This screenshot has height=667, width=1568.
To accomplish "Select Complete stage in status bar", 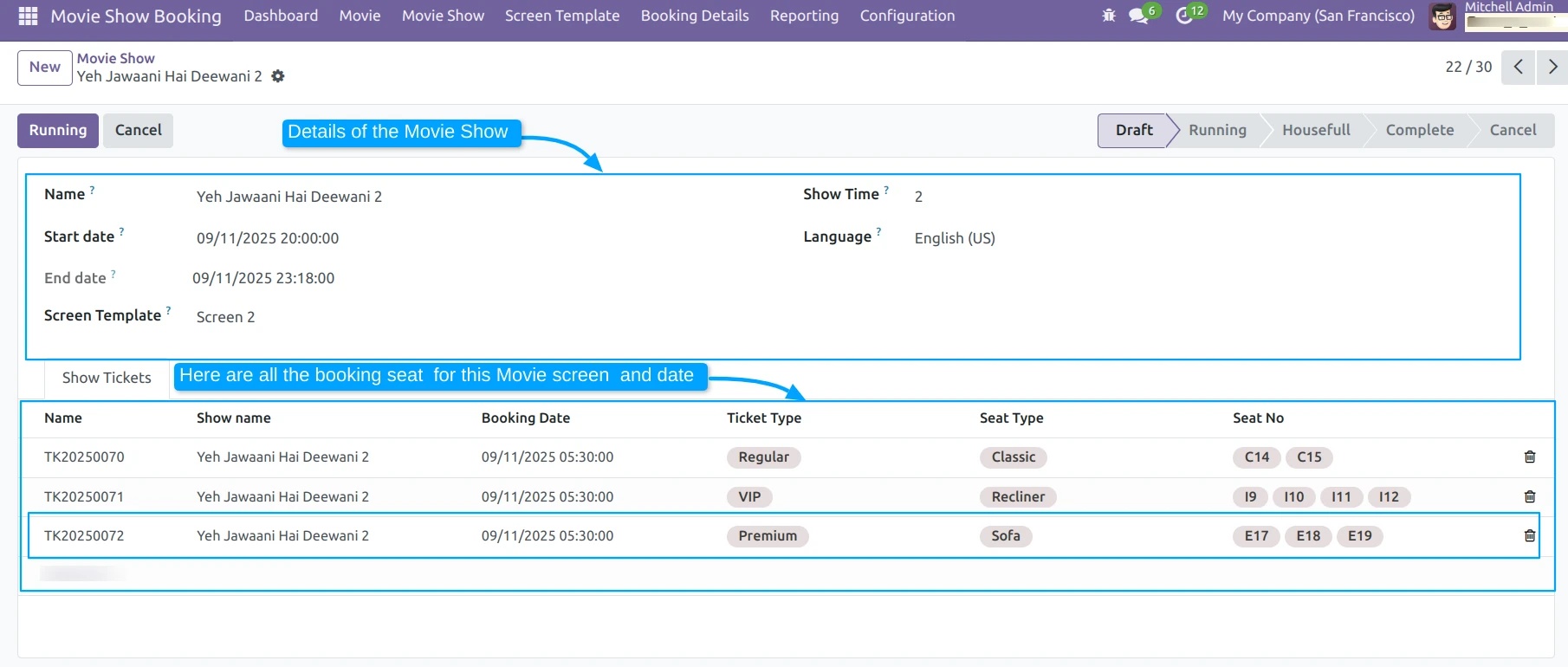I will (1420, 130).
